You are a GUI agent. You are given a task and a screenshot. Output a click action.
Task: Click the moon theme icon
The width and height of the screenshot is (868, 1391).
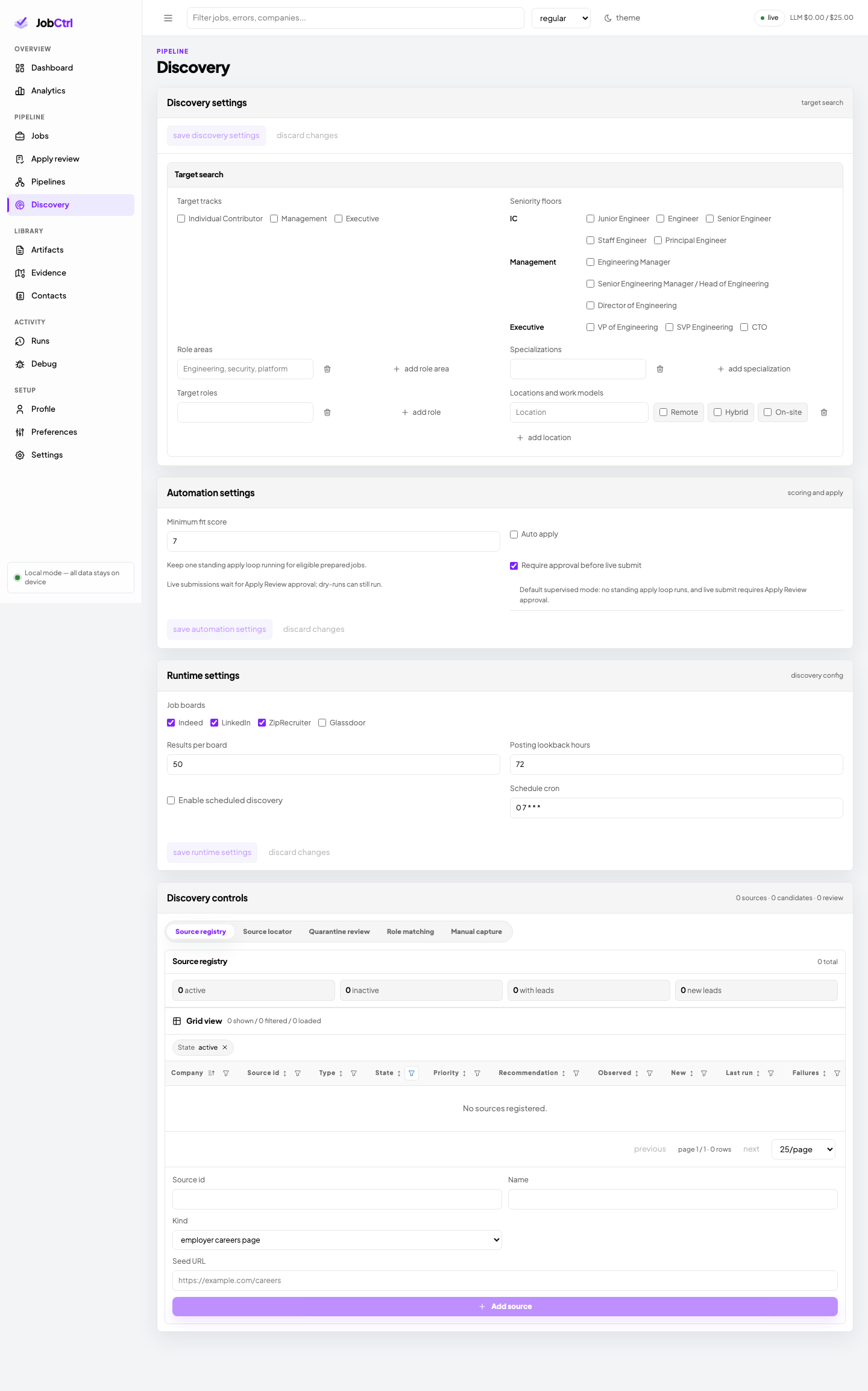coord(608,18)
